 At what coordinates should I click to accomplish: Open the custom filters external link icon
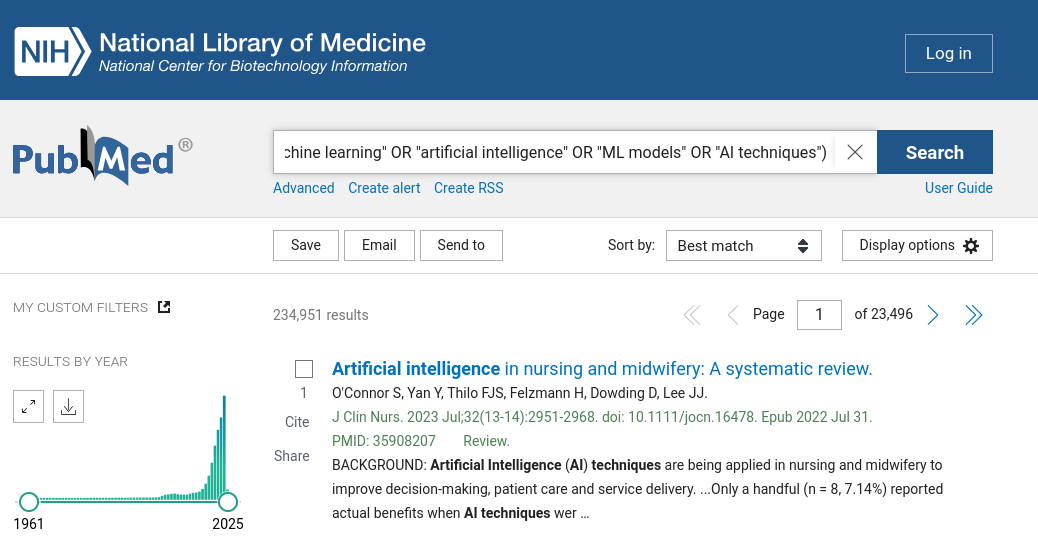(164, 307)
